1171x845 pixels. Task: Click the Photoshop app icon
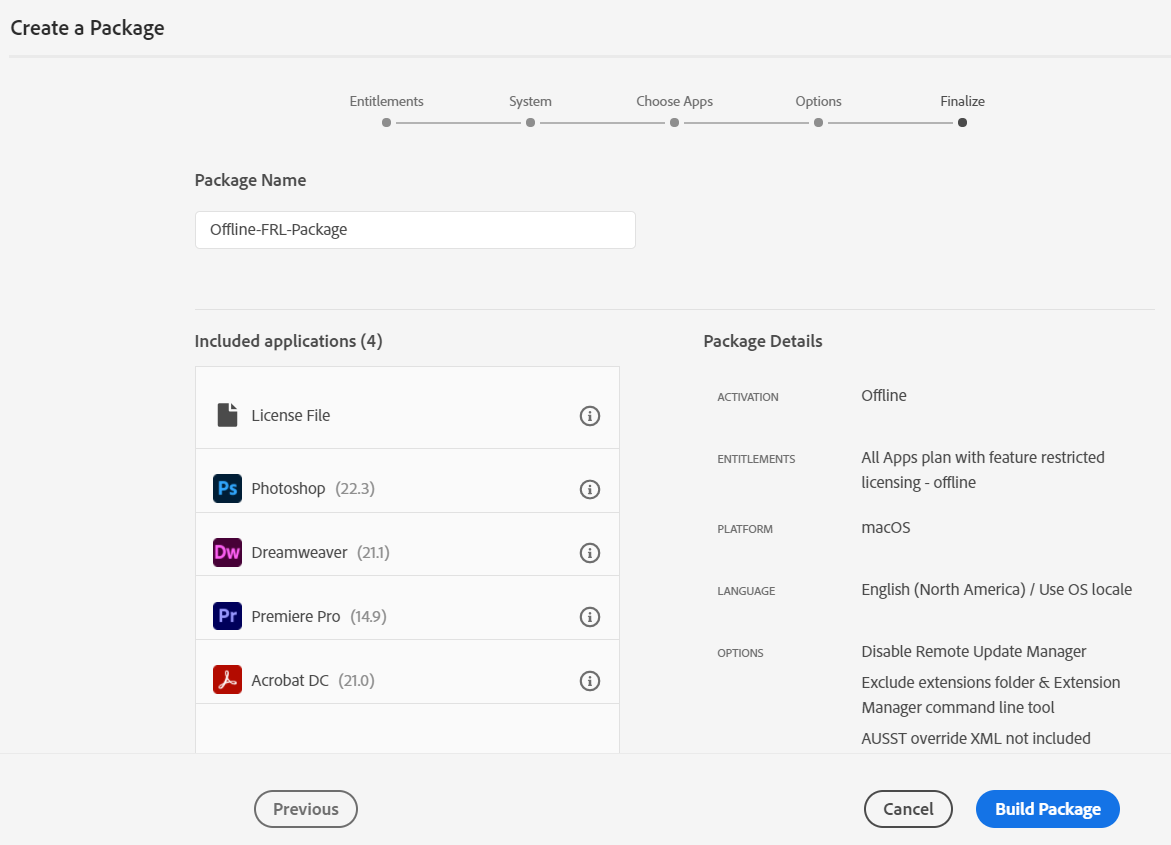pos(227,489)
